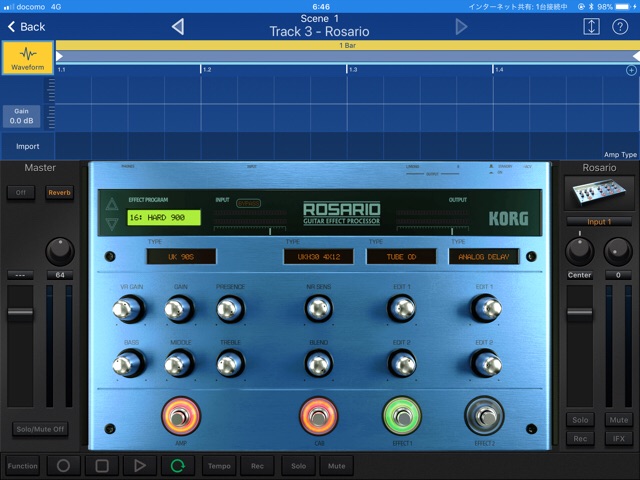Click the TREBLE knob

231,364
